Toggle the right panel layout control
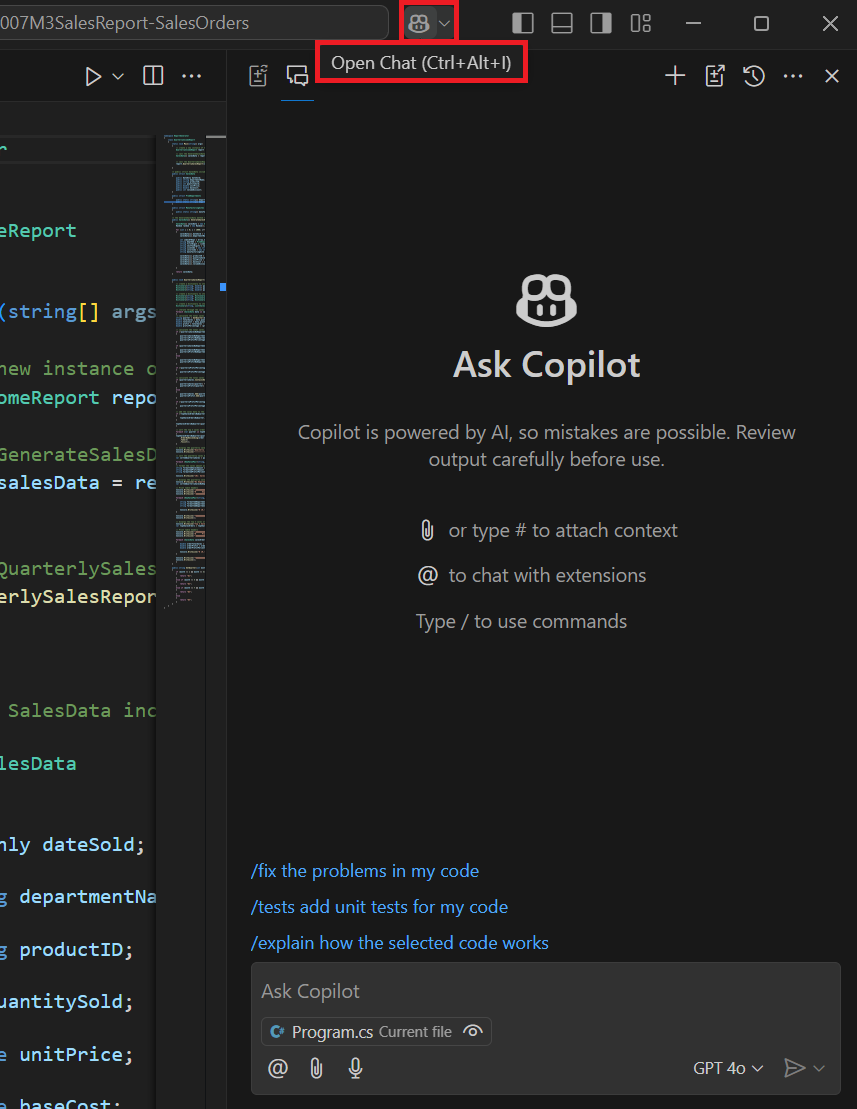This screenshot has width=857, height=1109. click(x=601, y=22)
